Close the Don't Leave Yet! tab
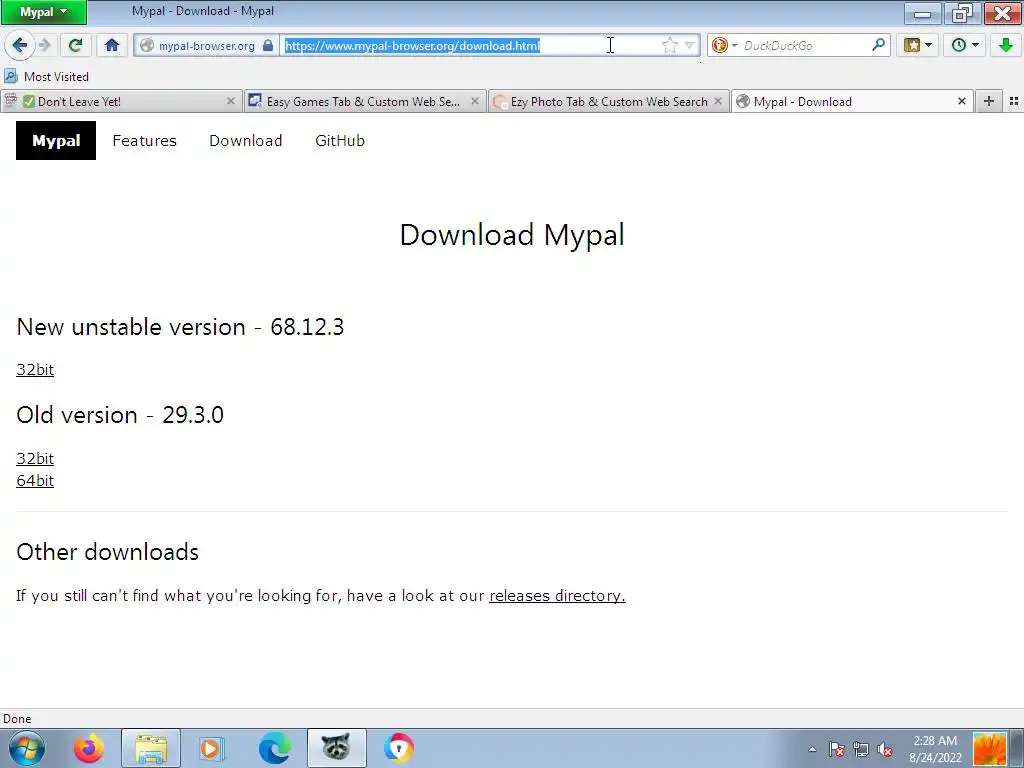 (231, 101)
